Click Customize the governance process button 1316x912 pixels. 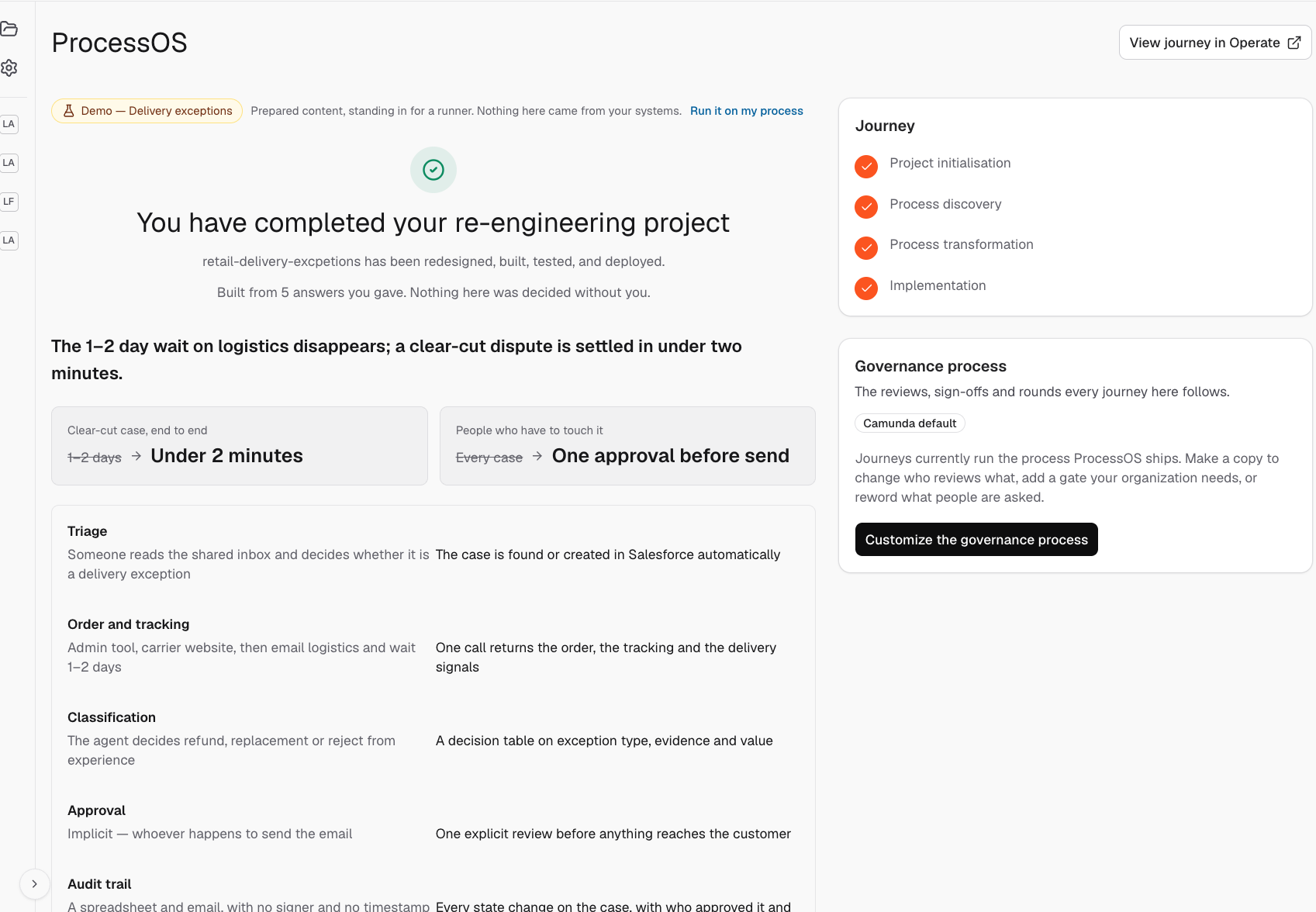pyautogui.click(x=976, y=540)
